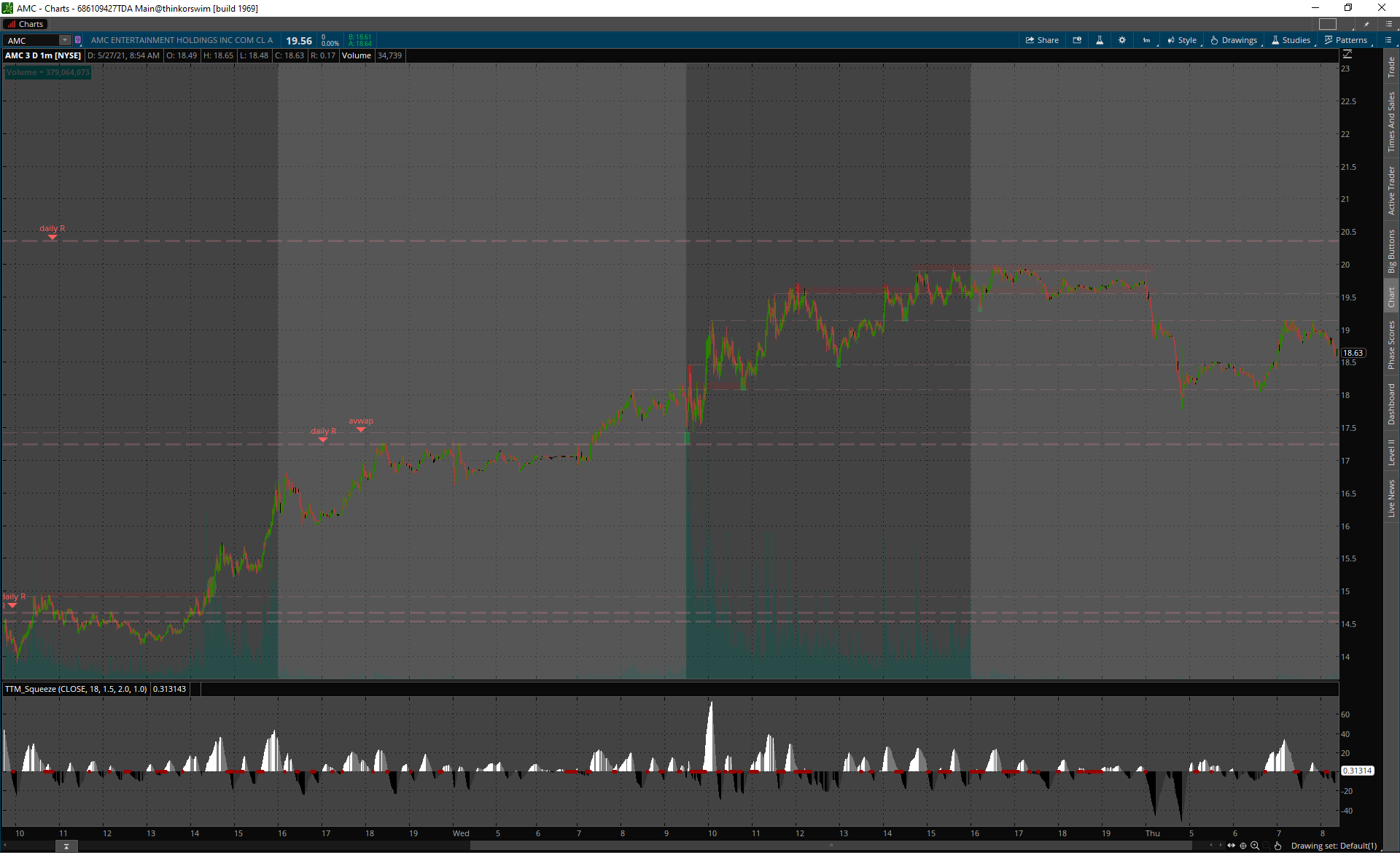Screen dimensions: 1400x853
Task: Click the flask Edit Studies icon
Action: tap(1100, 40)
